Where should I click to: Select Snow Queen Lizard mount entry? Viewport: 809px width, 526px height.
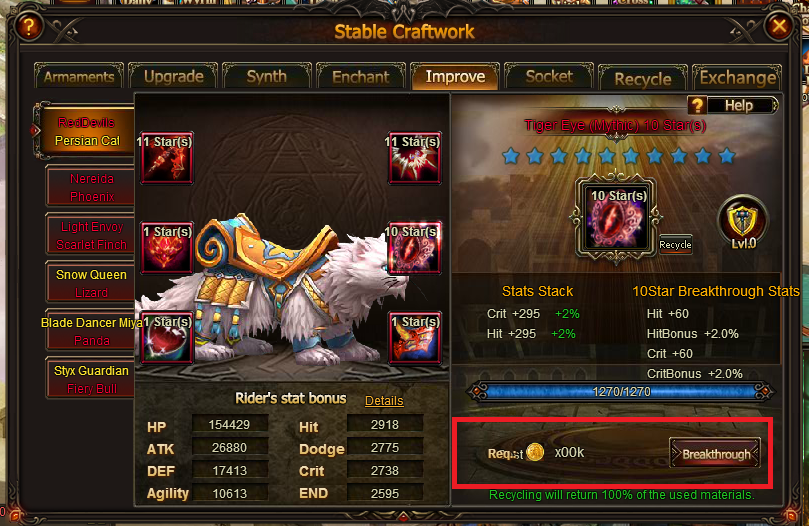pyautogui.click(x=91, y=283)
